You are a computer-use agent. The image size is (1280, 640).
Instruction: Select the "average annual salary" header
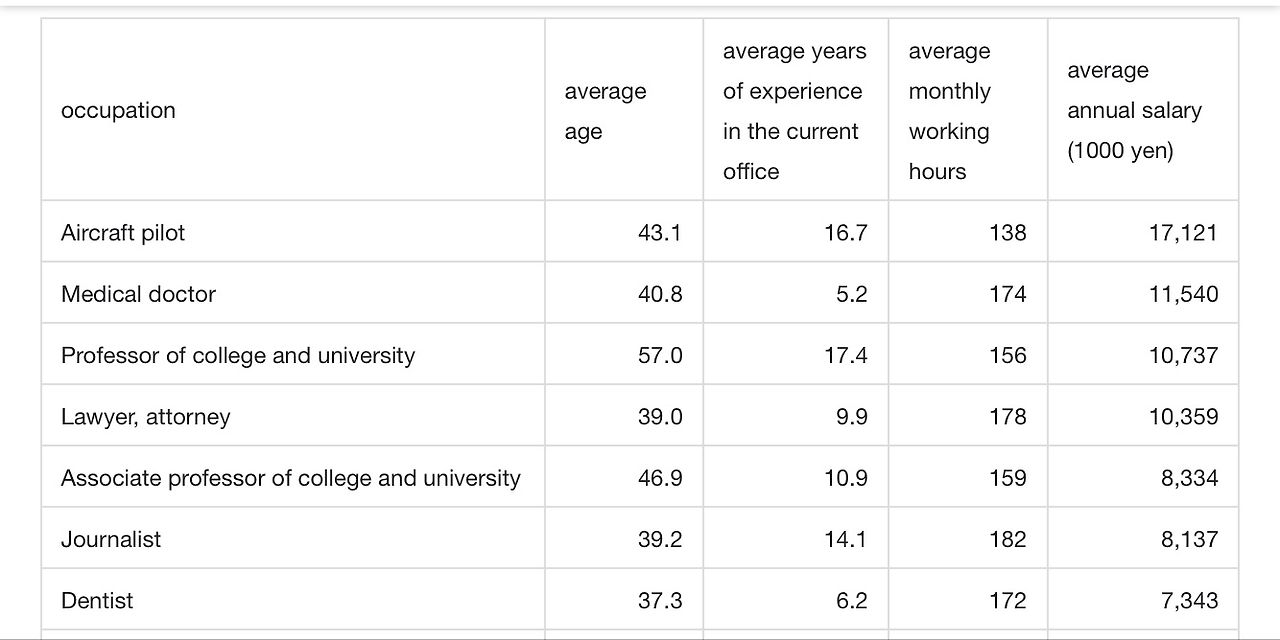coord(1134,111)
